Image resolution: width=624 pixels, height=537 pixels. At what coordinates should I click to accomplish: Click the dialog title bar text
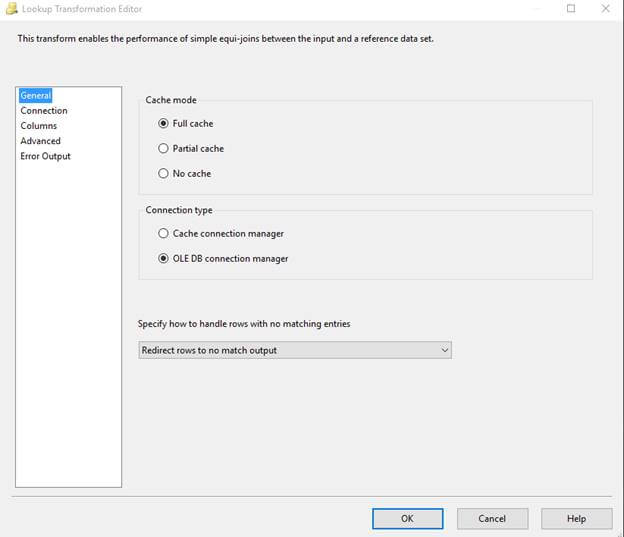[x=82, y=9]
